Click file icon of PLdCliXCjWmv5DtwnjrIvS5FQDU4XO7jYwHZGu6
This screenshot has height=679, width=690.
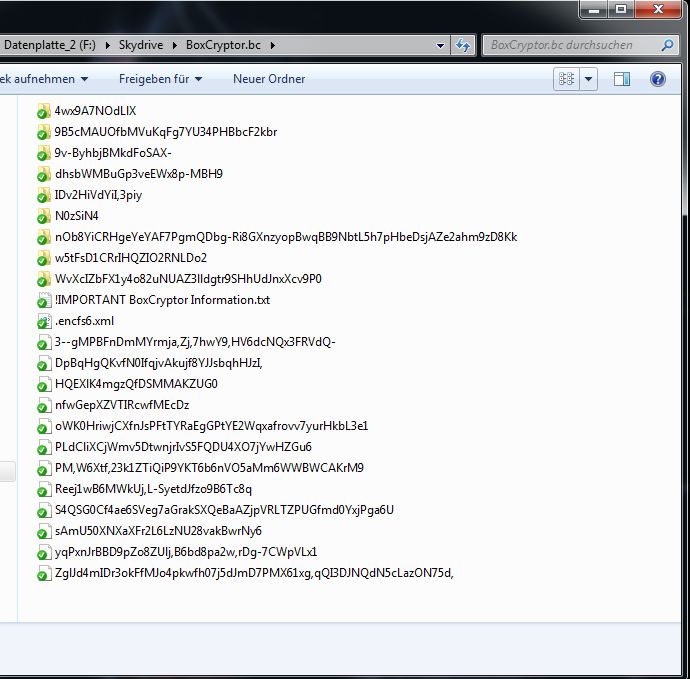tap(43, 448)
